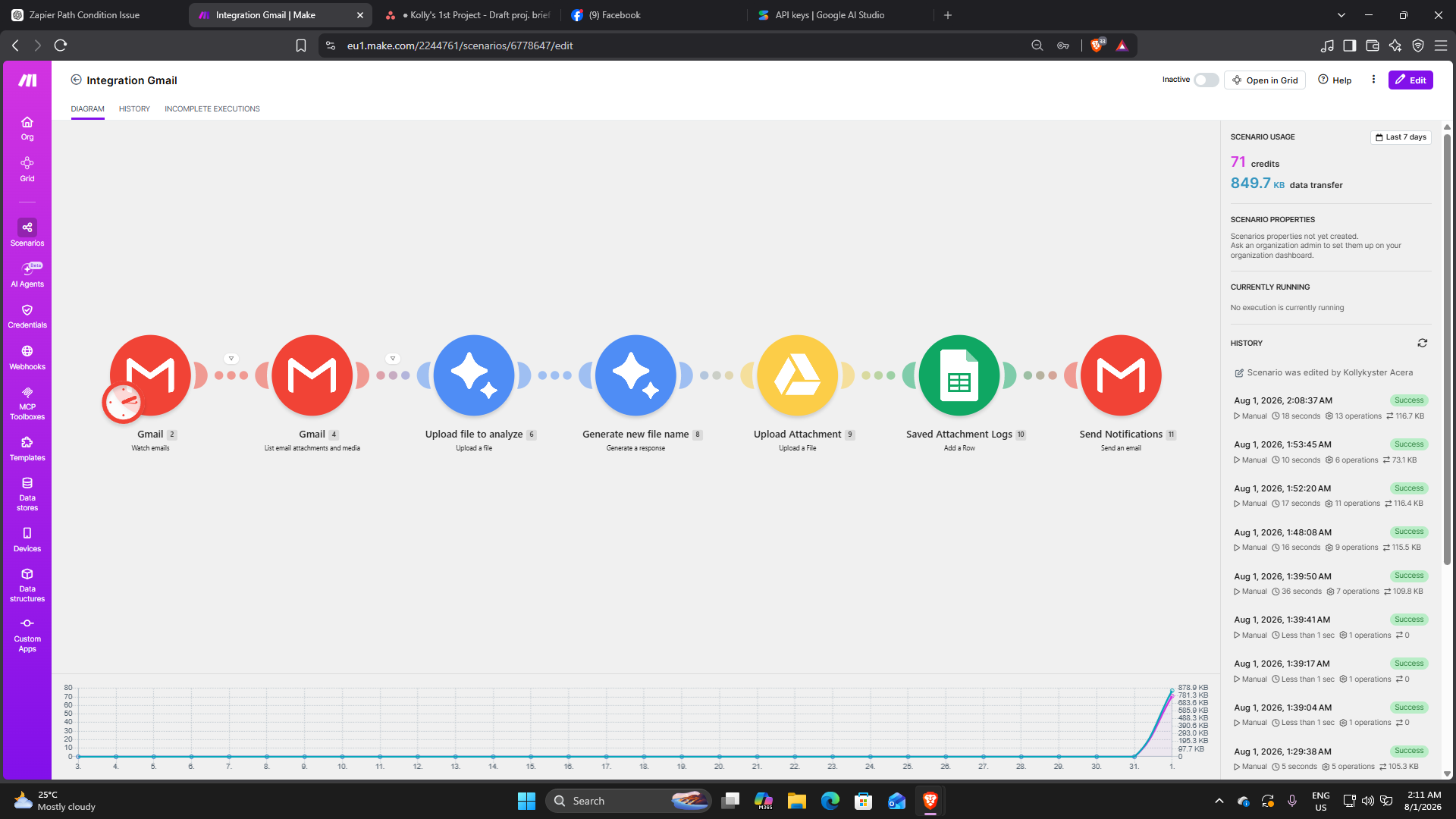
Task: Open Credentials in the sidebar
Action: pyautogui.click(x=27, y=316)
